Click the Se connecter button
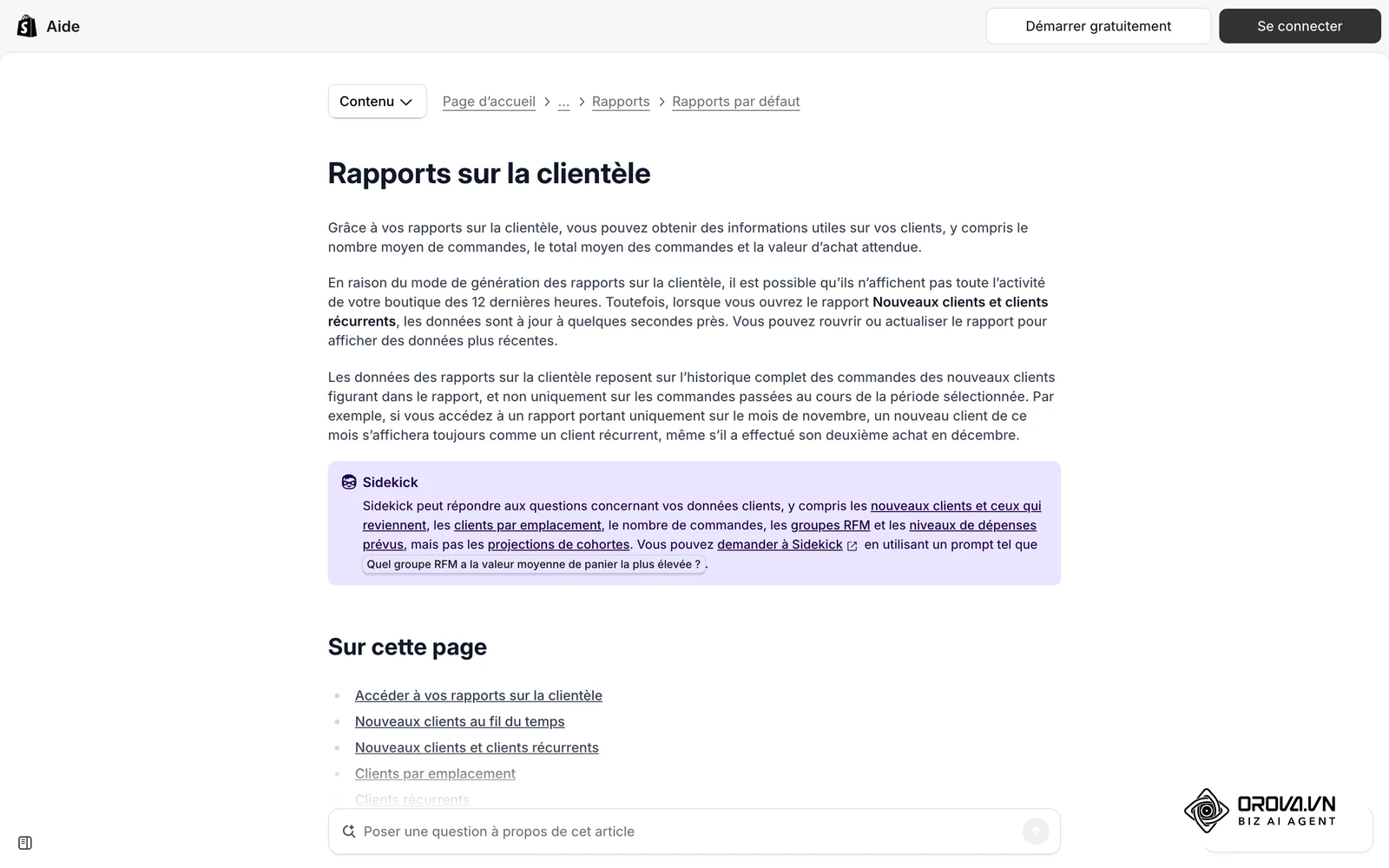Viewport: 1389px width, 868px height. coord(1300,26)
